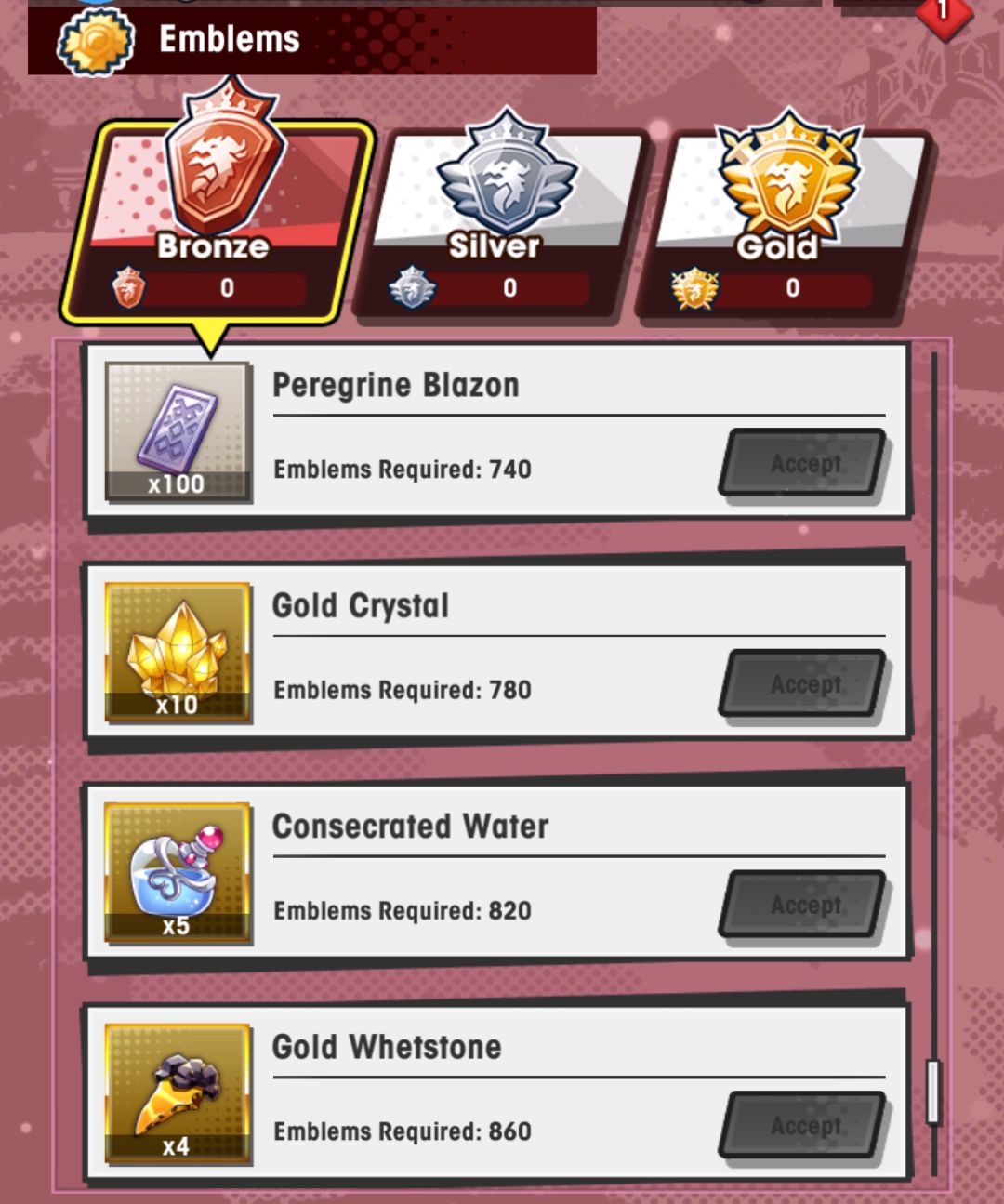1004x1204 pixels.
Task: Tap the Peregrine Blazon item icon
Action: point(177,432)
